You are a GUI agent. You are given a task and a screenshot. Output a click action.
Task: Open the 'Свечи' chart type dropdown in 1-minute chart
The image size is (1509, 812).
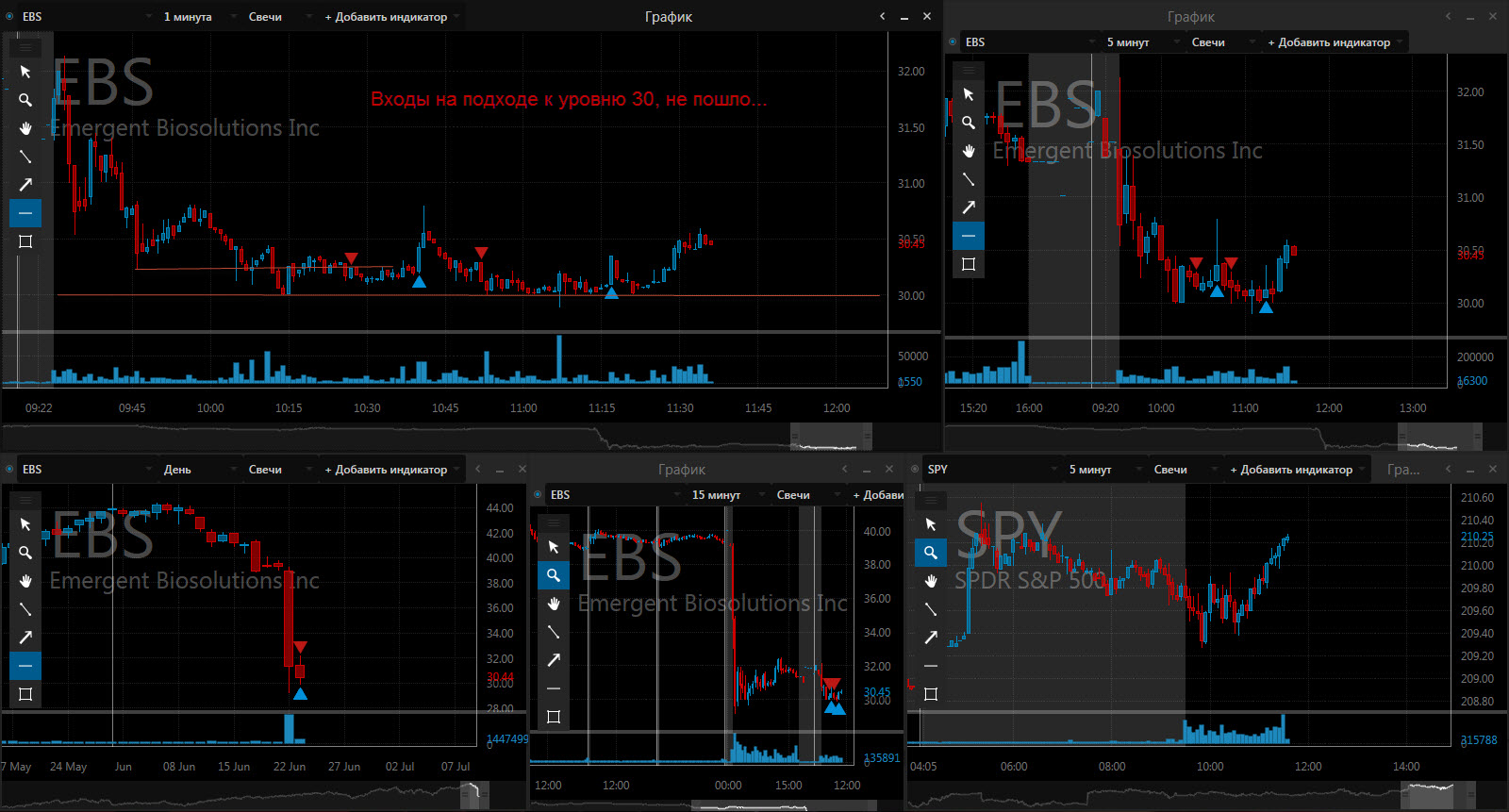click(x=278, y=17)
